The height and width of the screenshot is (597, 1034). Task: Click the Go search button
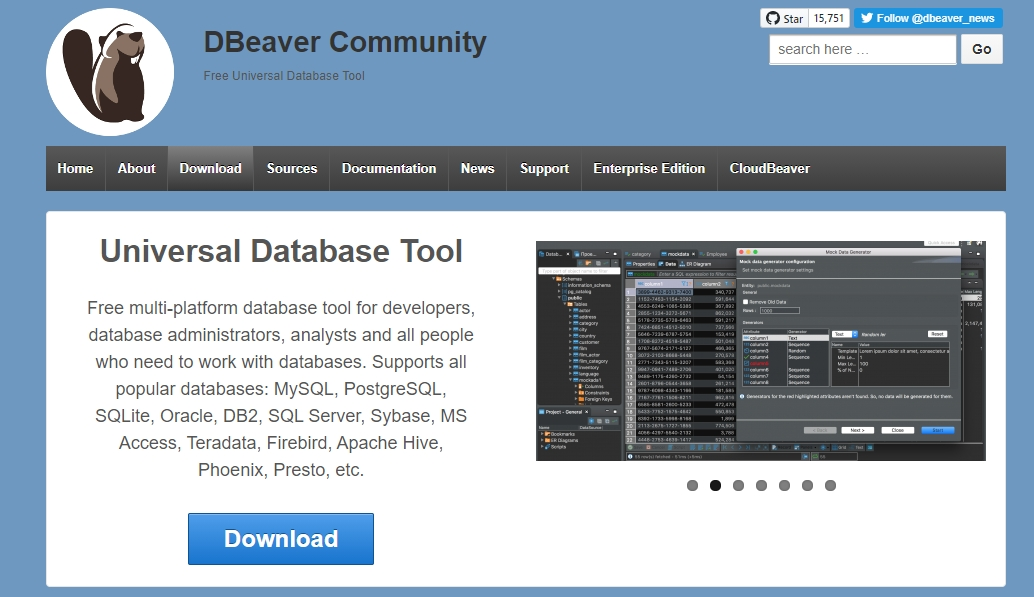pos(981,49)
